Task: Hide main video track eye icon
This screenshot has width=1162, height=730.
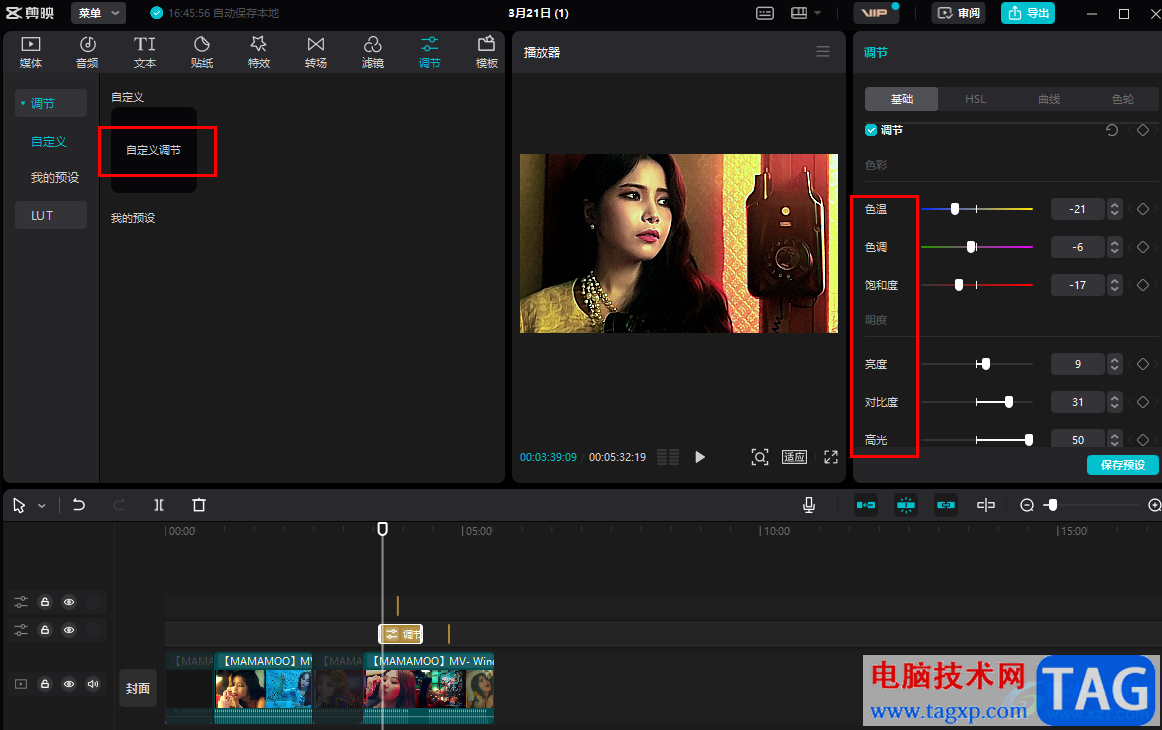Action: tap(69, 684)
